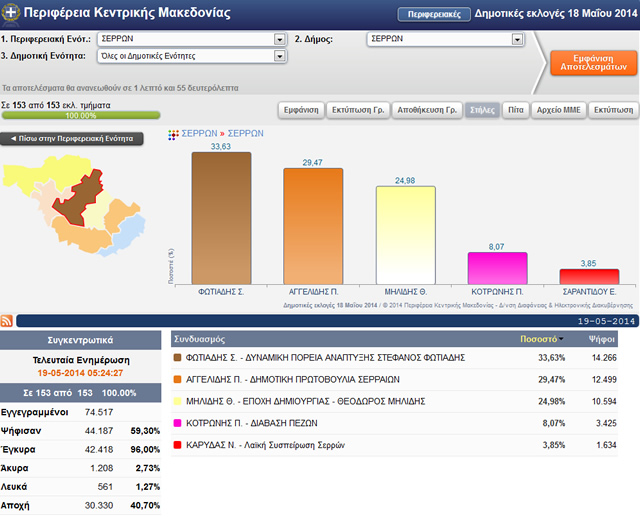Click the magenta ΚΟΤΡΩΝΗΣ legend square
The image size is (640, 517).
(178, 423)
